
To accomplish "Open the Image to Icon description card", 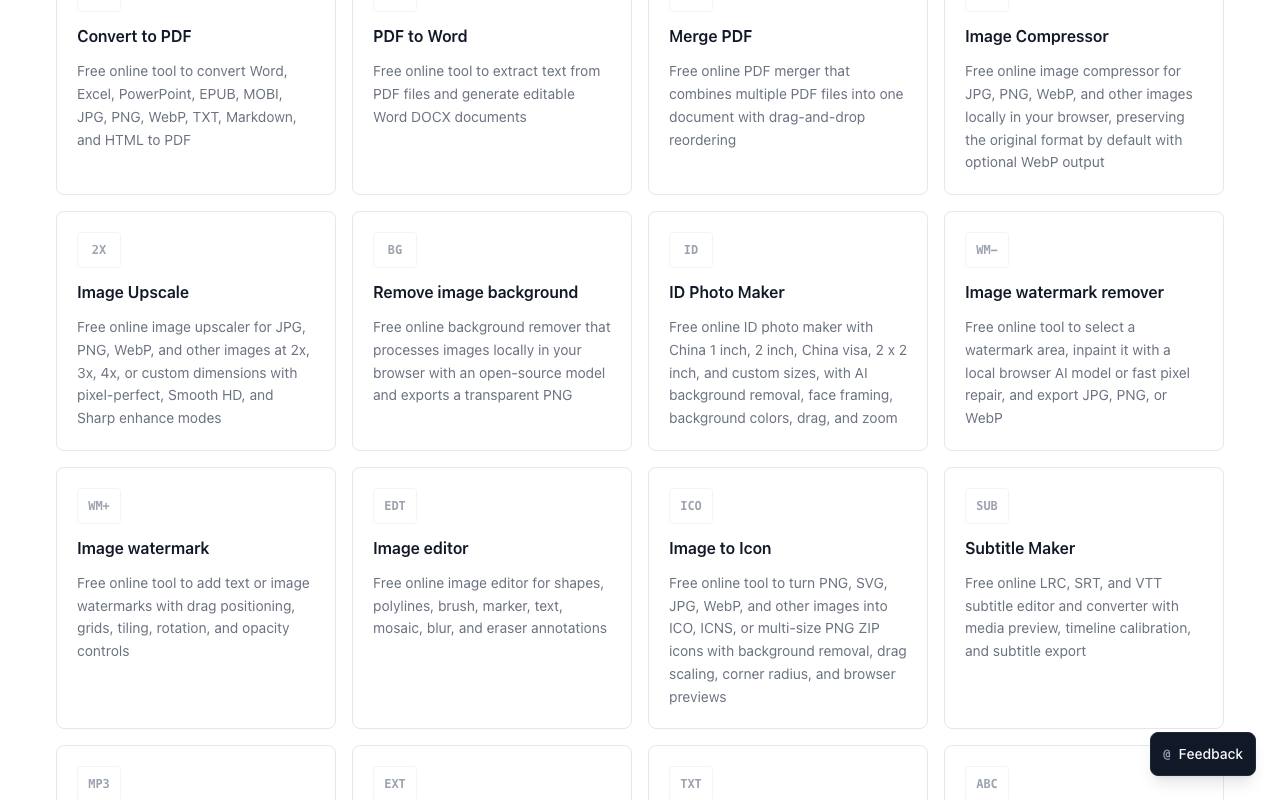I will [x=788, y=598].
